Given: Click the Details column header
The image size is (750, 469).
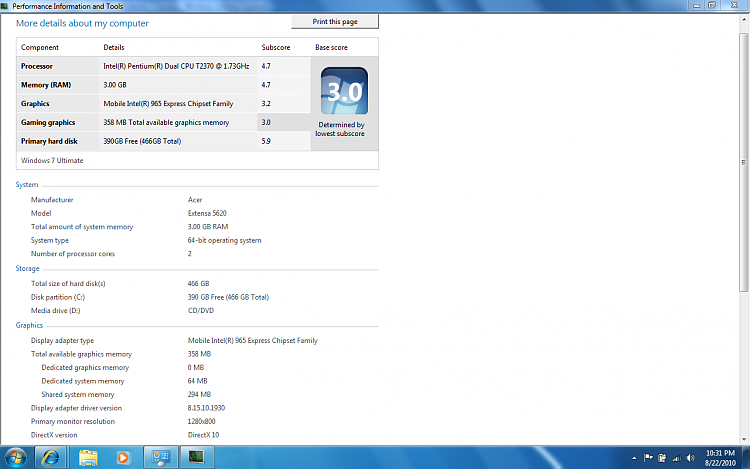Looking at the screenshot, I should (114, 47).
